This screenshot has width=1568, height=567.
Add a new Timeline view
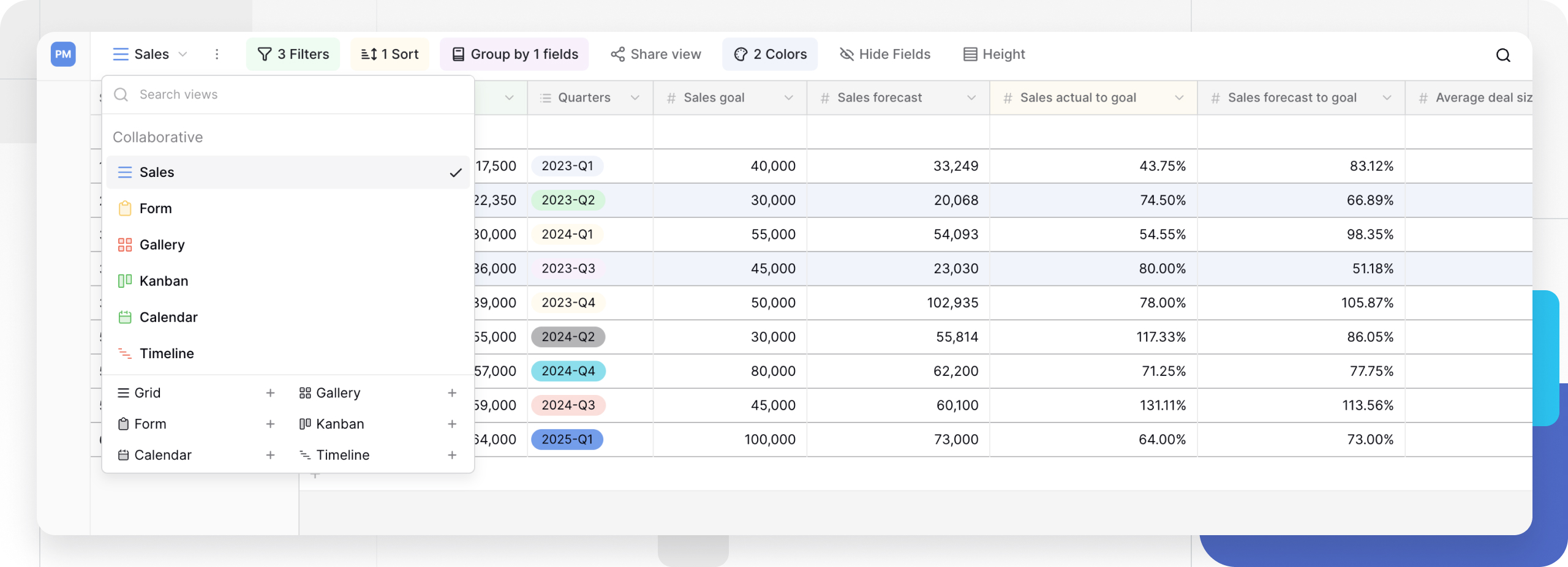[x=453, y=454]
